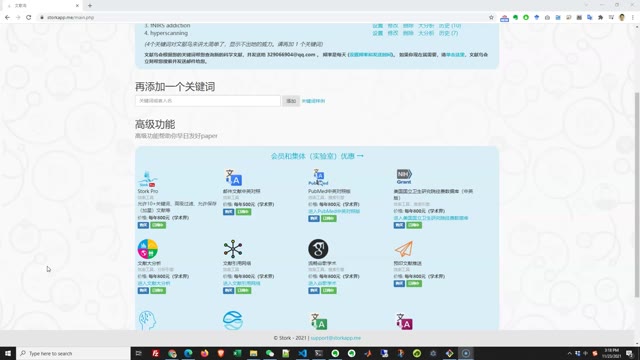This screenshot has height=360, width=640.
Task: Click the keyword input field
Action: click(x=208, y=101)
